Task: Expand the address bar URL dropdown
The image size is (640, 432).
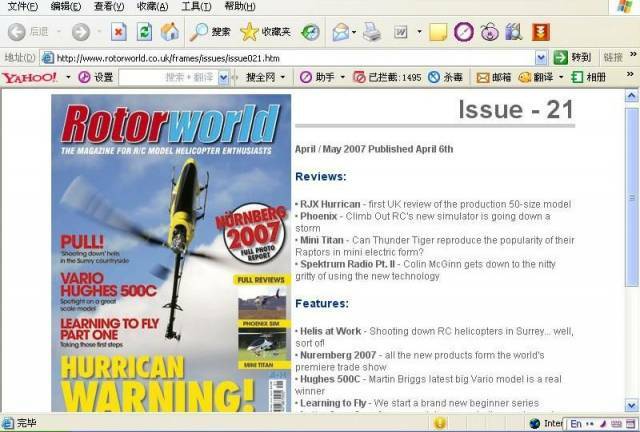Action: [x=541, y=58]
